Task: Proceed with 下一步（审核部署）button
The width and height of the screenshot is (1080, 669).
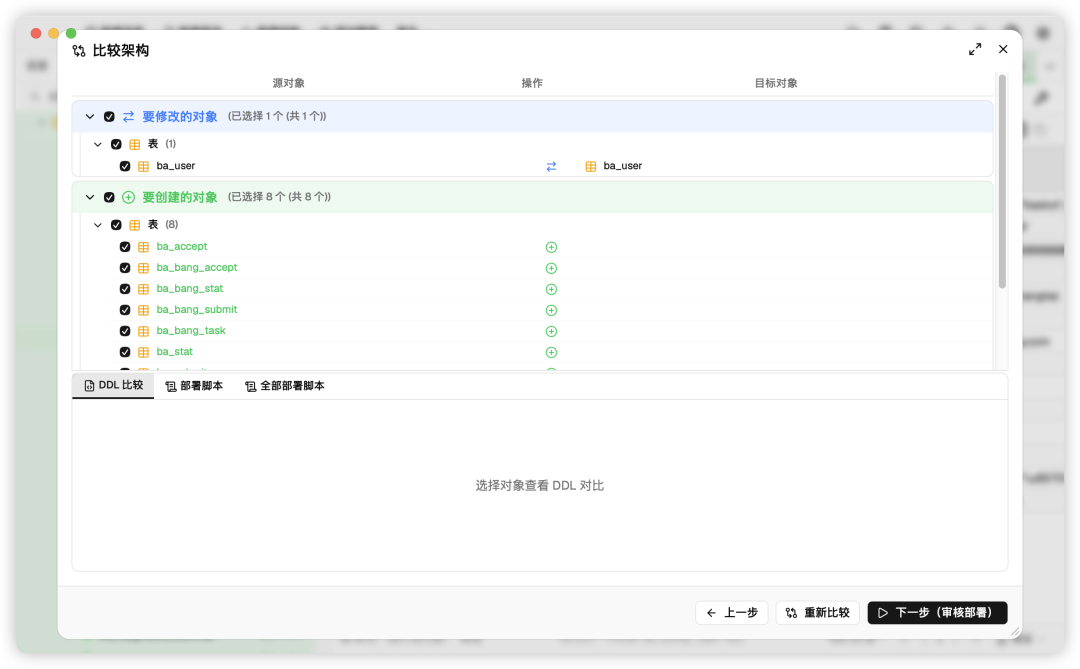Action: [937, 613]
